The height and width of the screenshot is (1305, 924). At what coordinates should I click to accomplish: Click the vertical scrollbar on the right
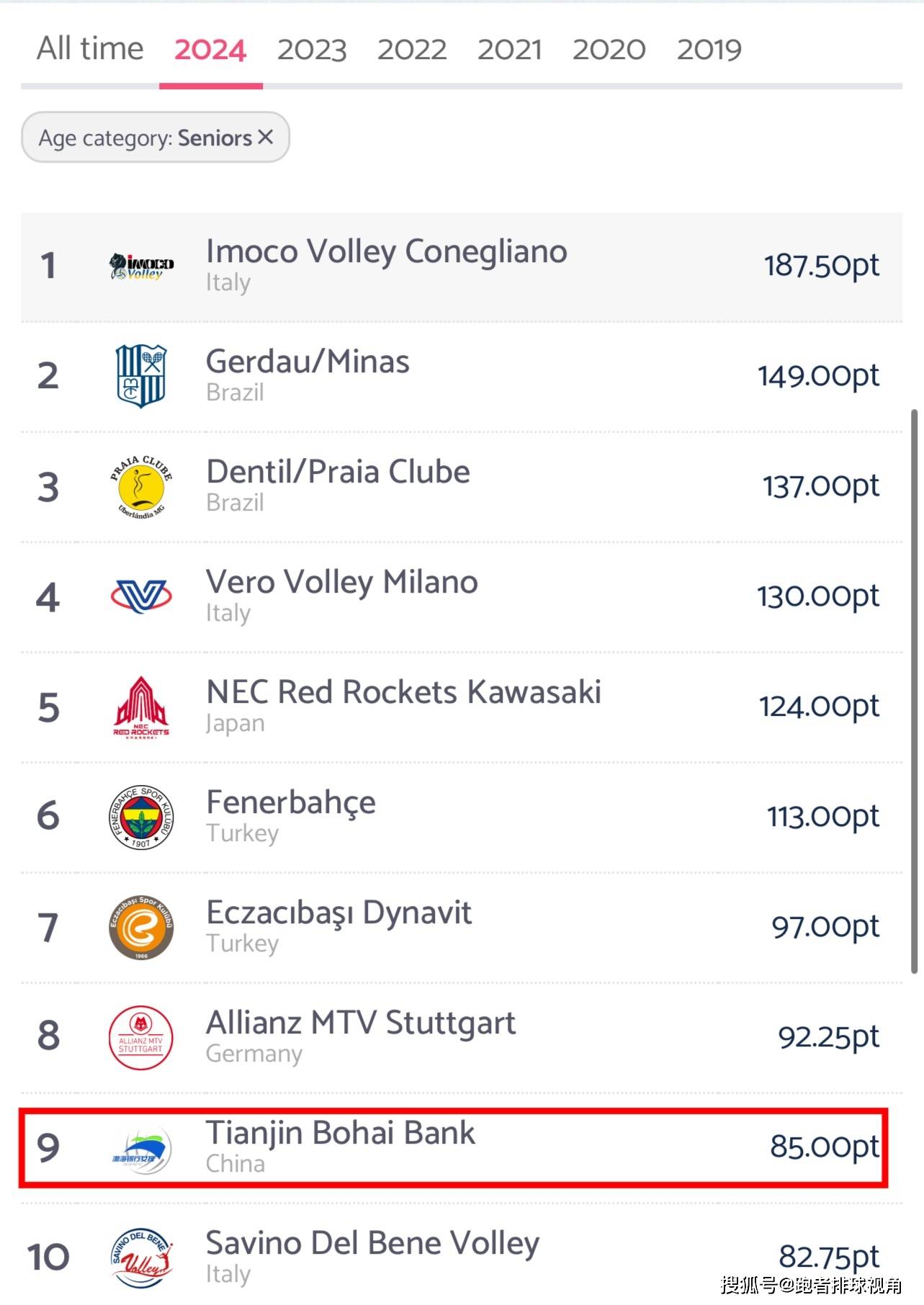915,691
